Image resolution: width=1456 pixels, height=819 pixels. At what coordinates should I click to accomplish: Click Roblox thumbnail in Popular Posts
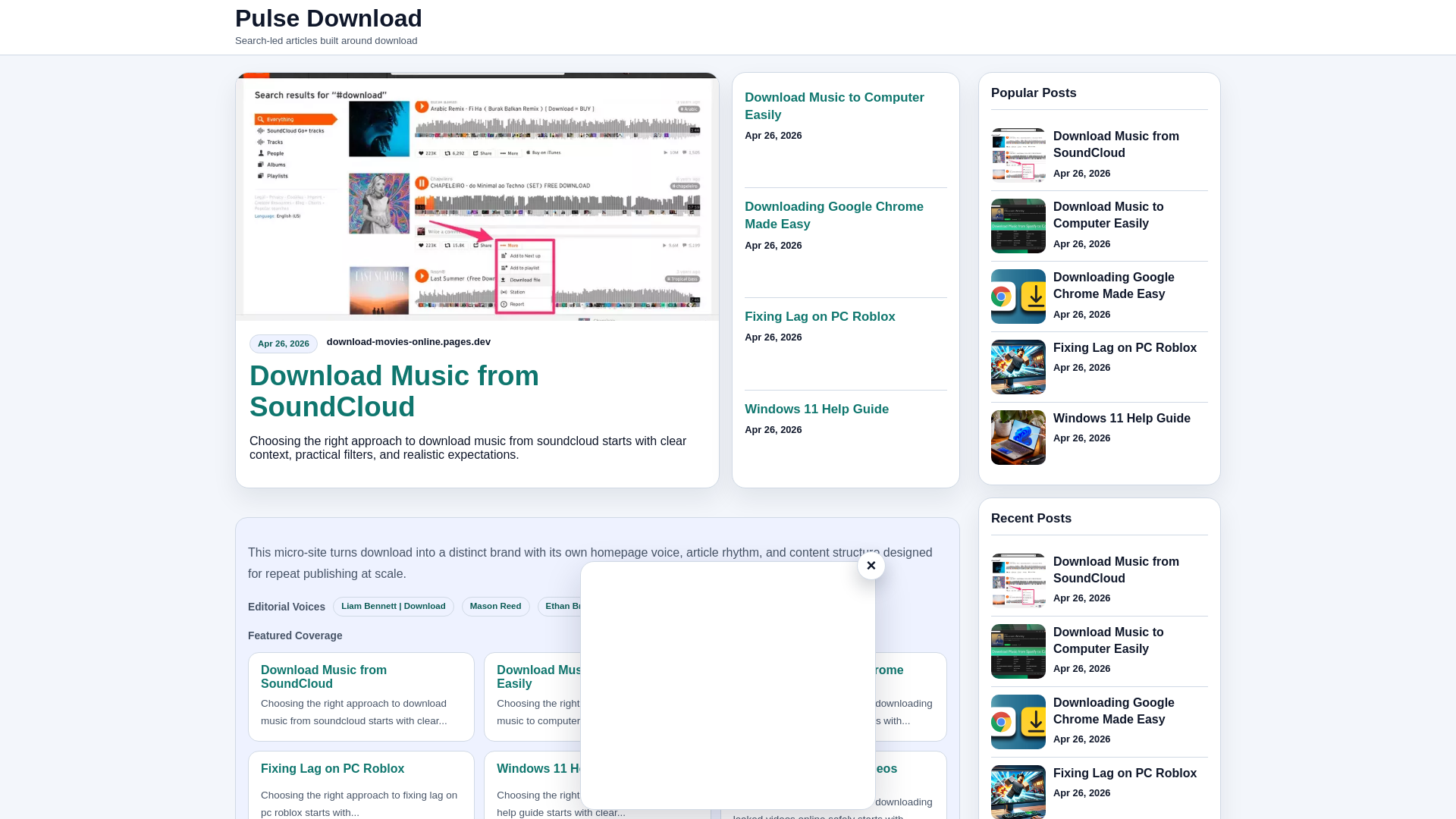1018,367
